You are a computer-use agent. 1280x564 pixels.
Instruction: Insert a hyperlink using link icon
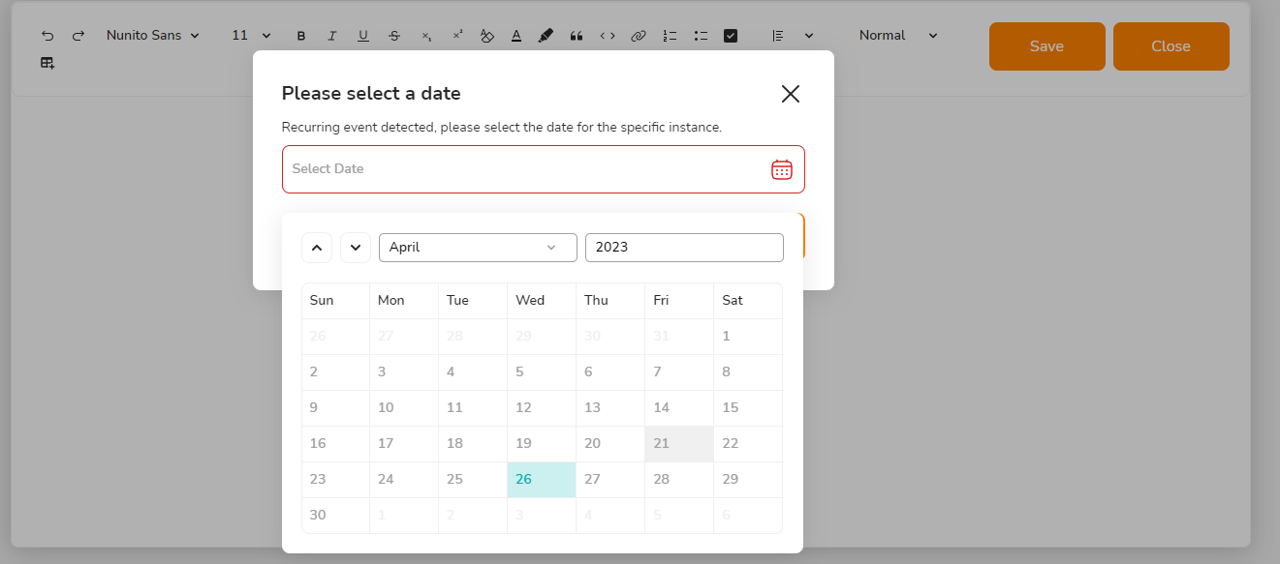[638, 36]
